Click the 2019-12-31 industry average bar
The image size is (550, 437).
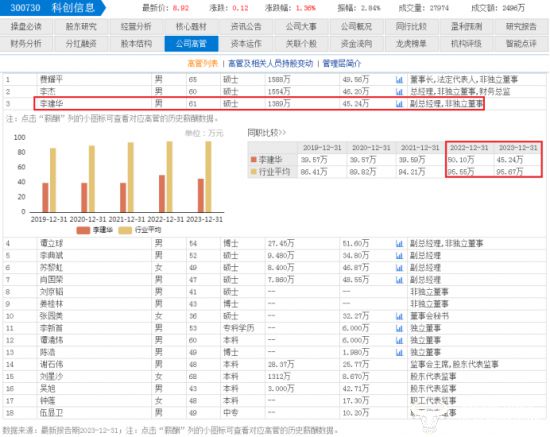click(x=53, y=180)
